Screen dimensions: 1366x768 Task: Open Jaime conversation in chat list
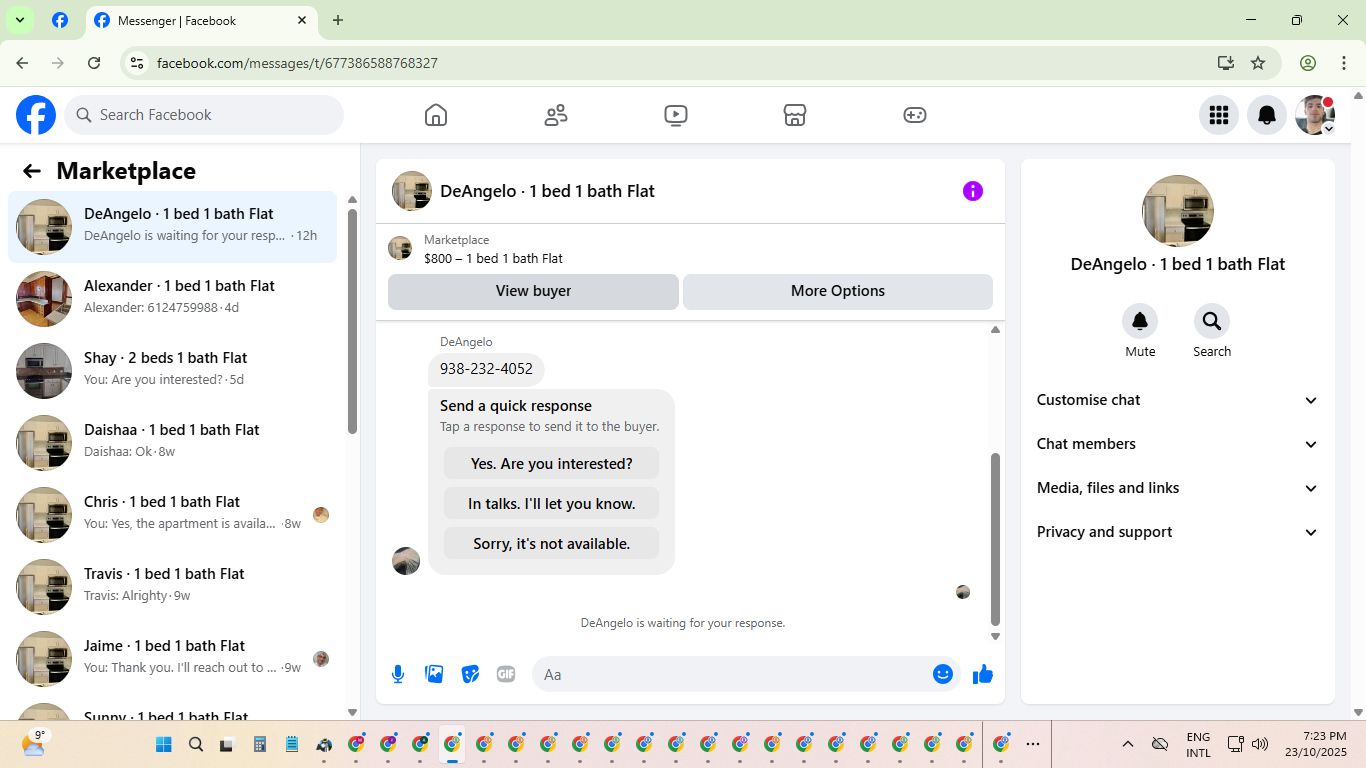pyautogui.click(x=173, y=659)
